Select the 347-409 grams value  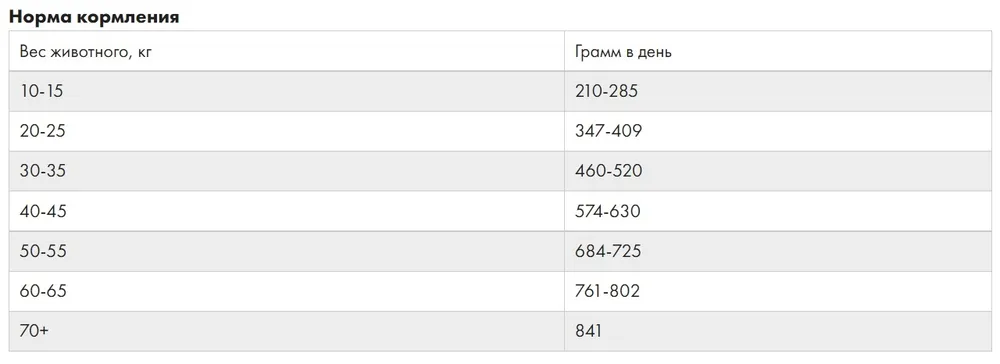[608, 131]
